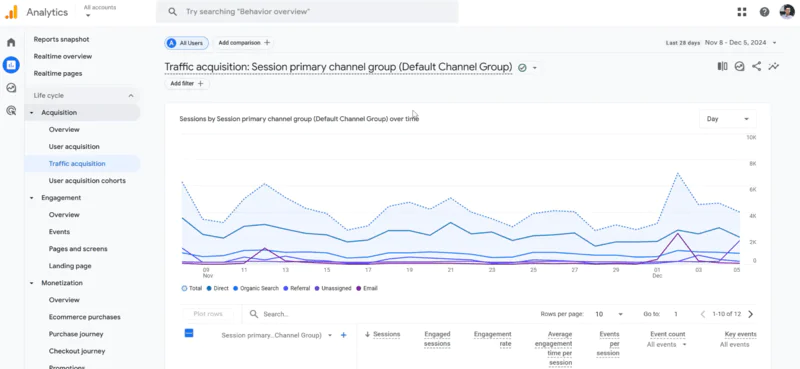Open User acquisition report

[74, 146]
